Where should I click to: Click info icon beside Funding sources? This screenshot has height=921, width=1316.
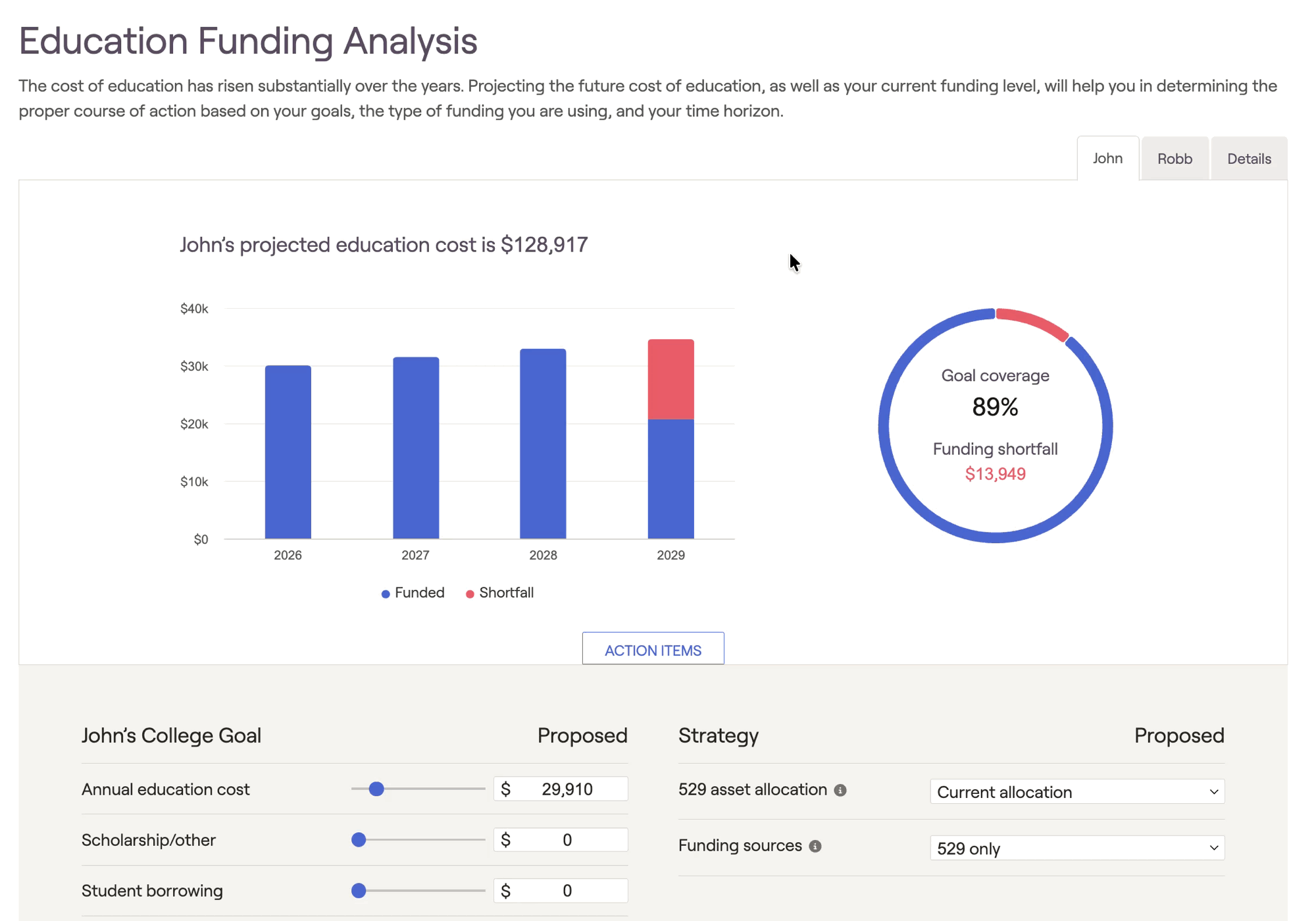pos(815,846)
